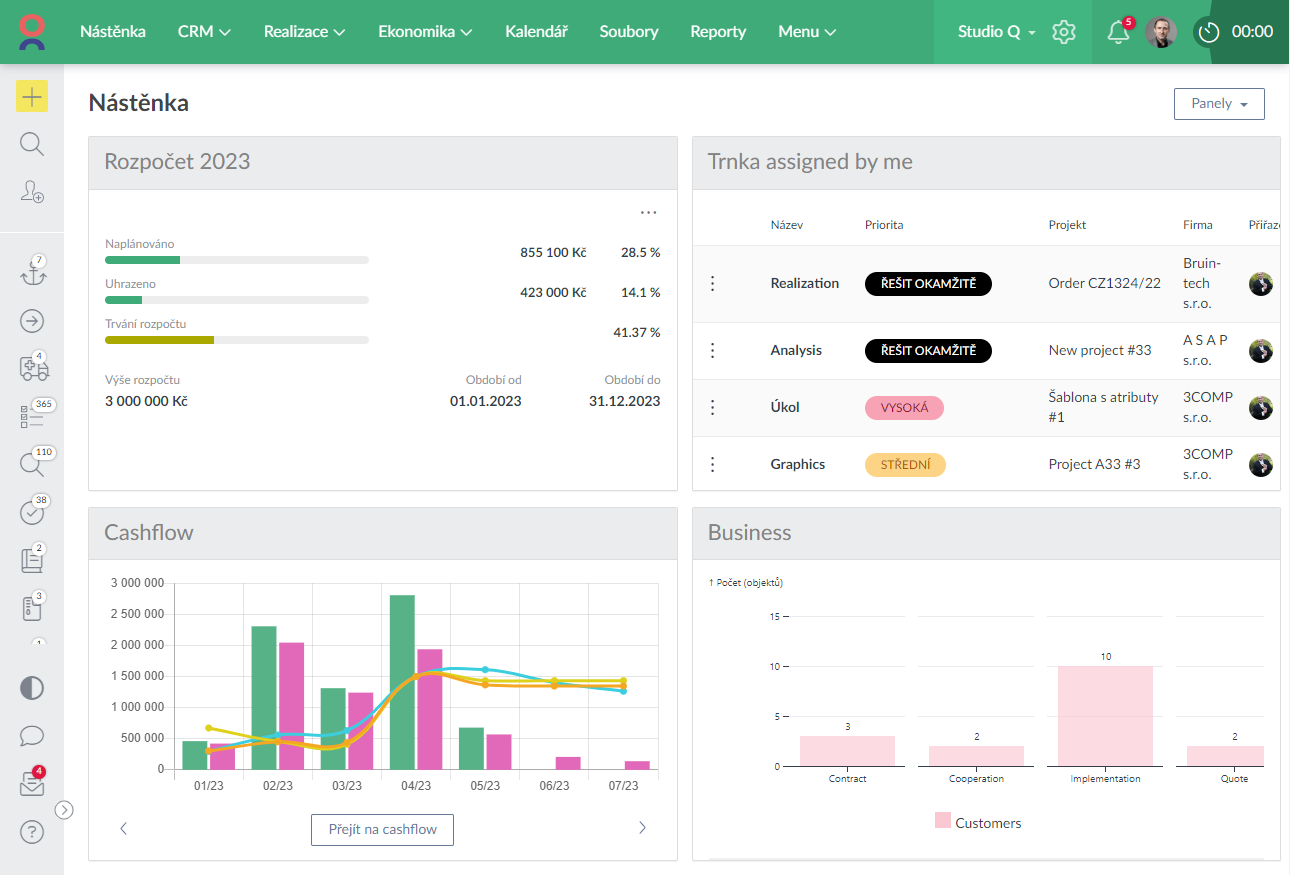
Task: Click the Přejít na cashflow button
Action: 382,829
